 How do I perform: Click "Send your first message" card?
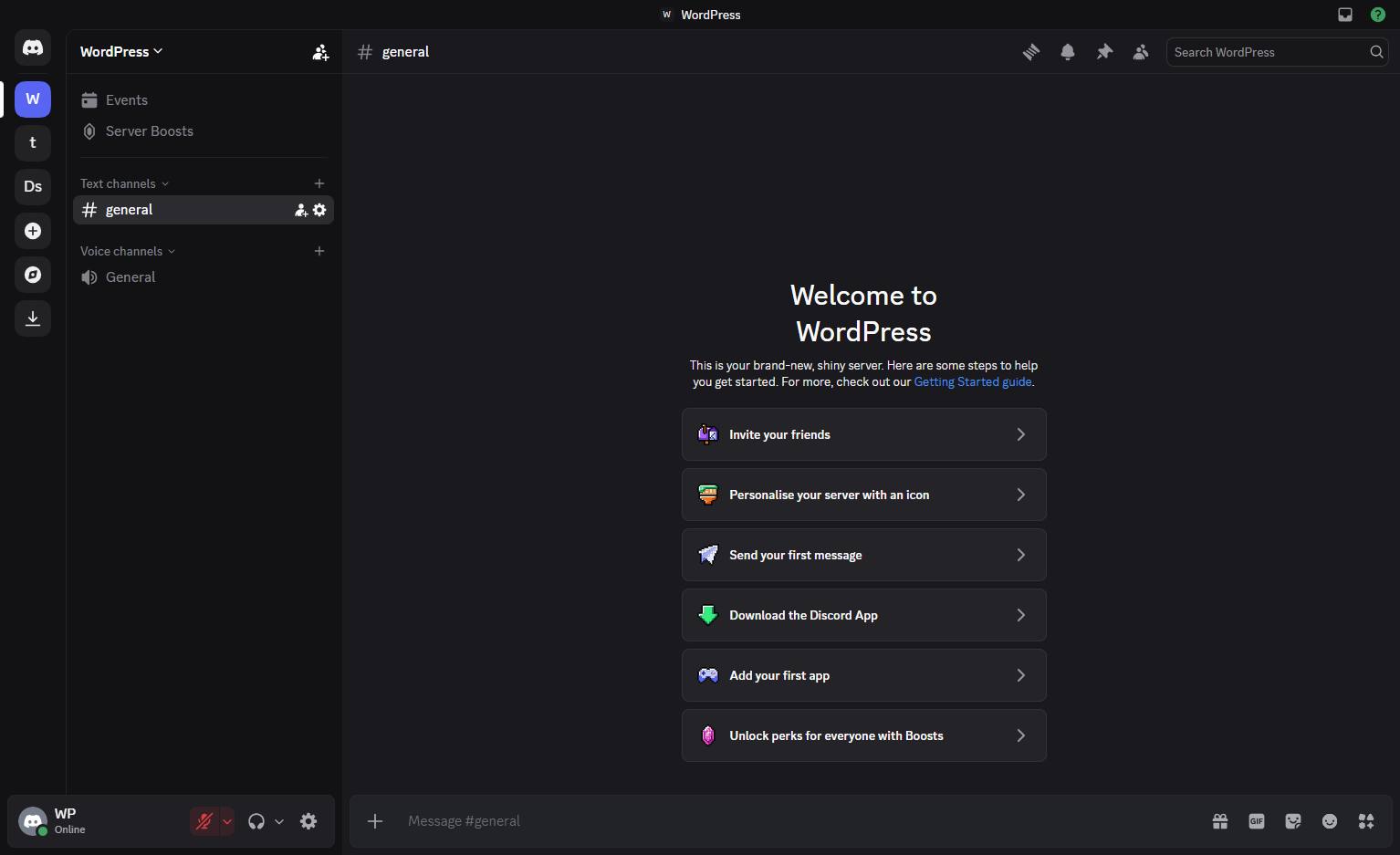pos(864,555)
